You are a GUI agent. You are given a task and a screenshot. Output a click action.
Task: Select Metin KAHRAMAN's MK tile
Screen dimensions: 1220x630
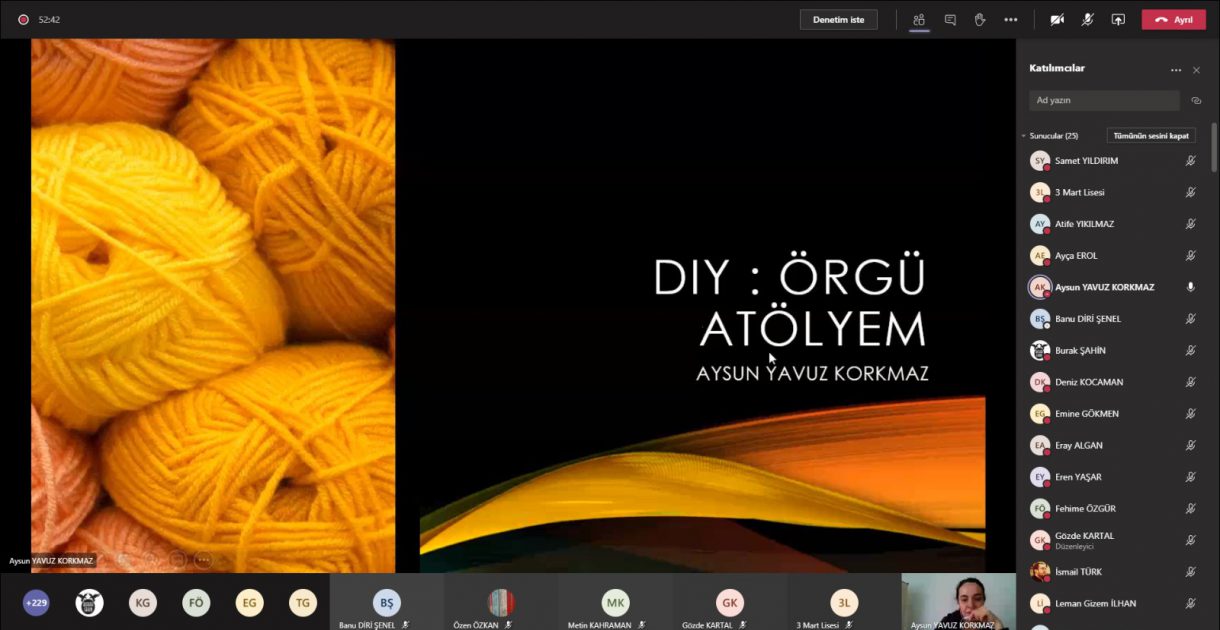pos(615,602)
